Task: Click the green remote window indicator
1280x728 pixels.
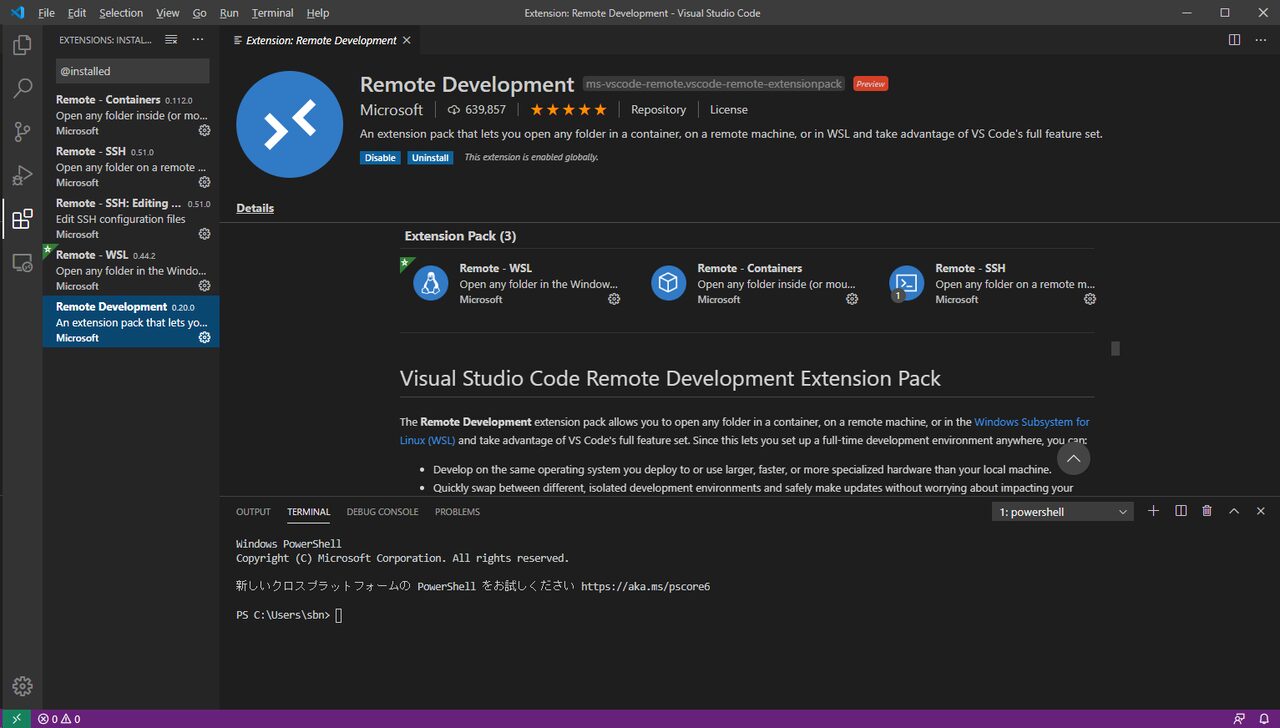Action: 16,719
